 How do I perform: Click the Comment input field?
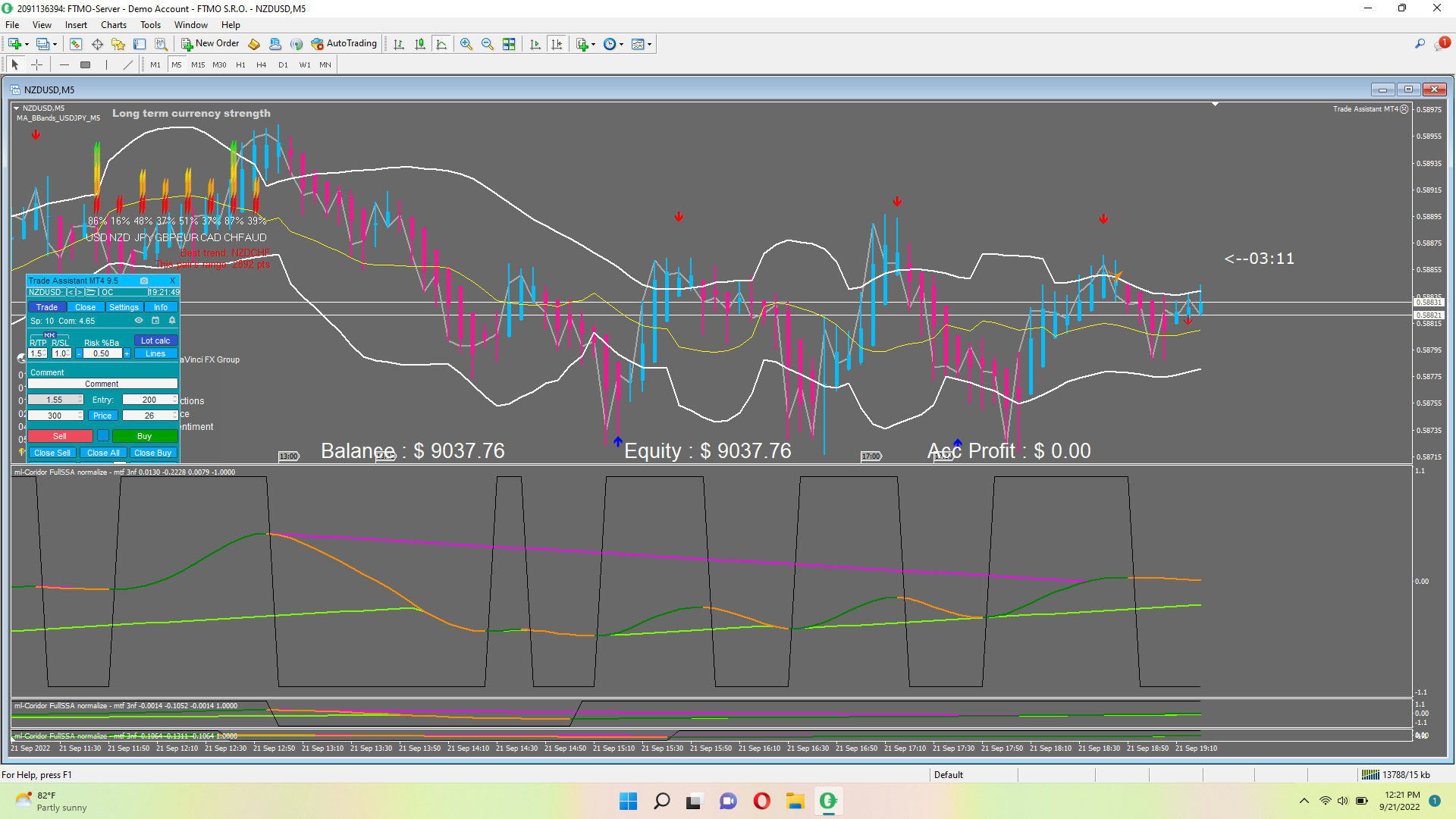pos(102,384)
